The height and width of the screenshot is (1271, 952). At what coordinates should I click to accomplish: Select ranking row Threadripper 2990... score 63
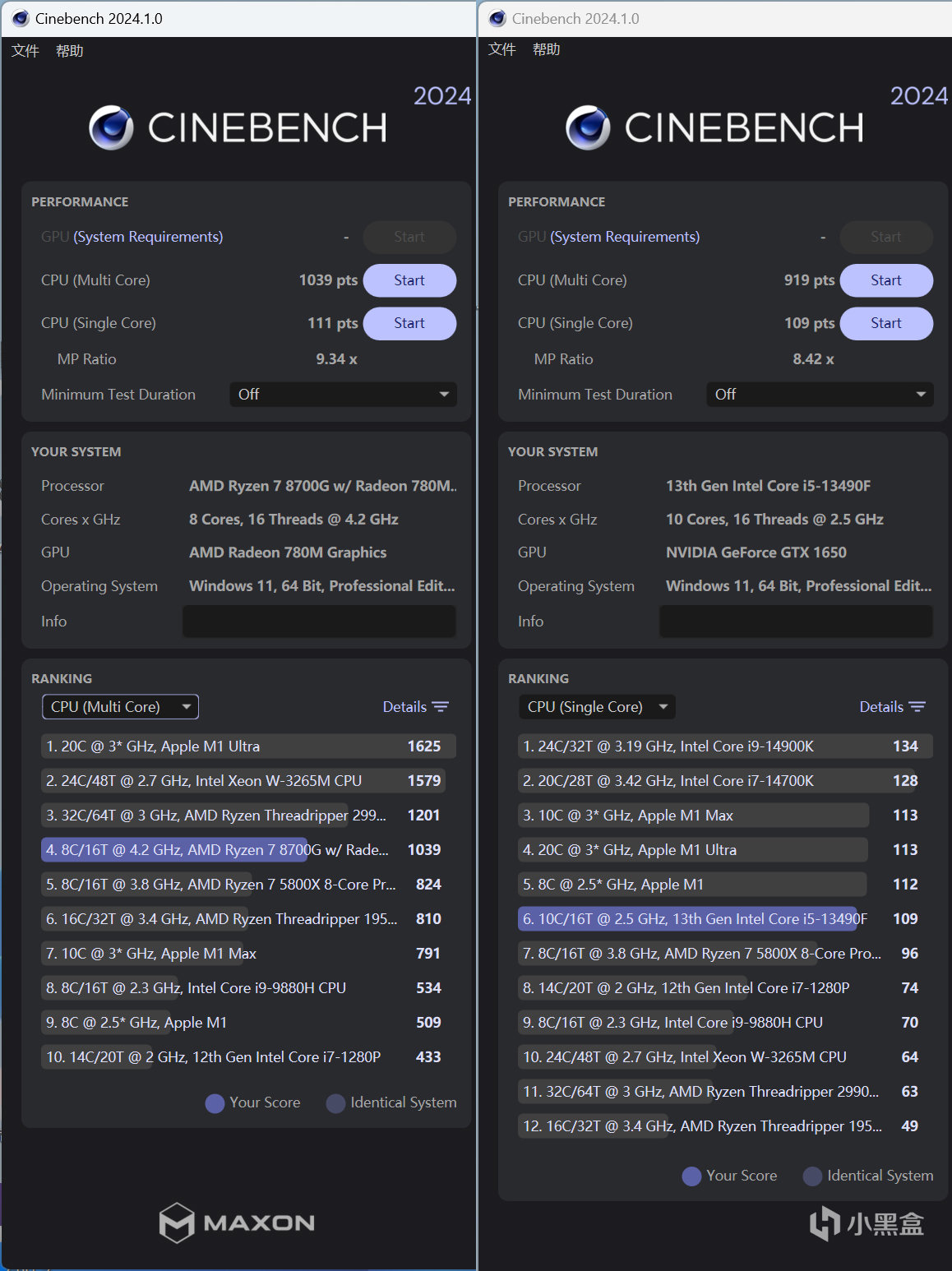point(725,1092)
